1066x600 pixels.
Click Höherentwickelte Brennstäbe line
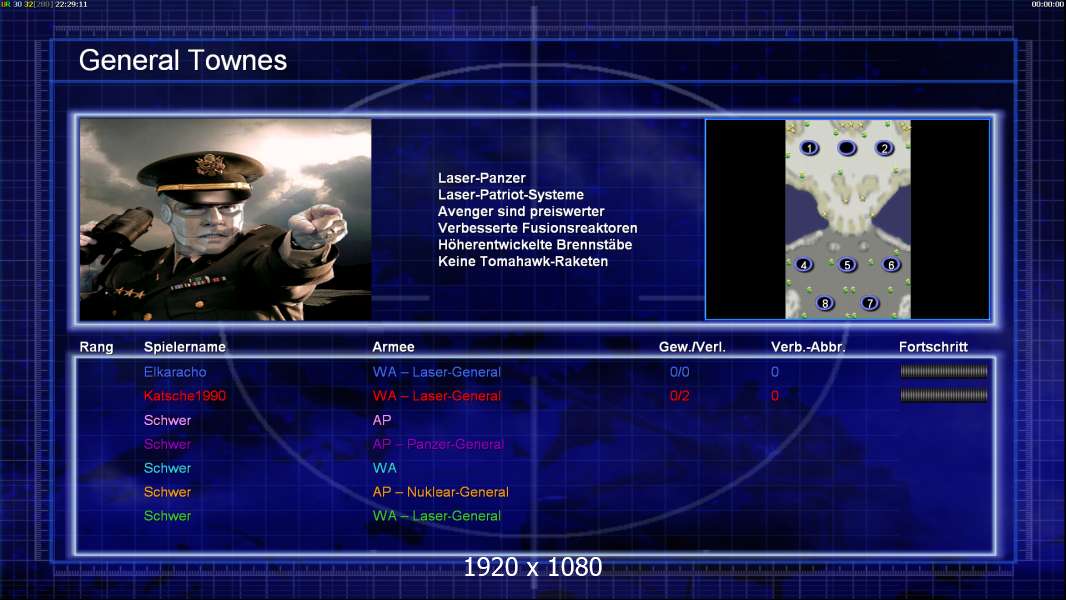point(535,245)
